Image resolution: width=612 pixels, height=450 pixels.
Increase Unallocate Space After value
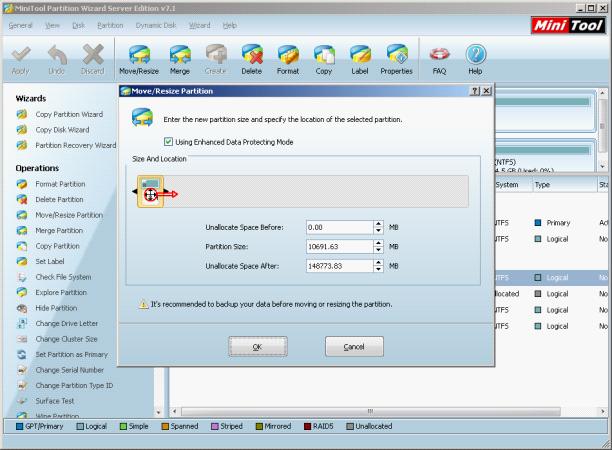[x=378, y=263]
